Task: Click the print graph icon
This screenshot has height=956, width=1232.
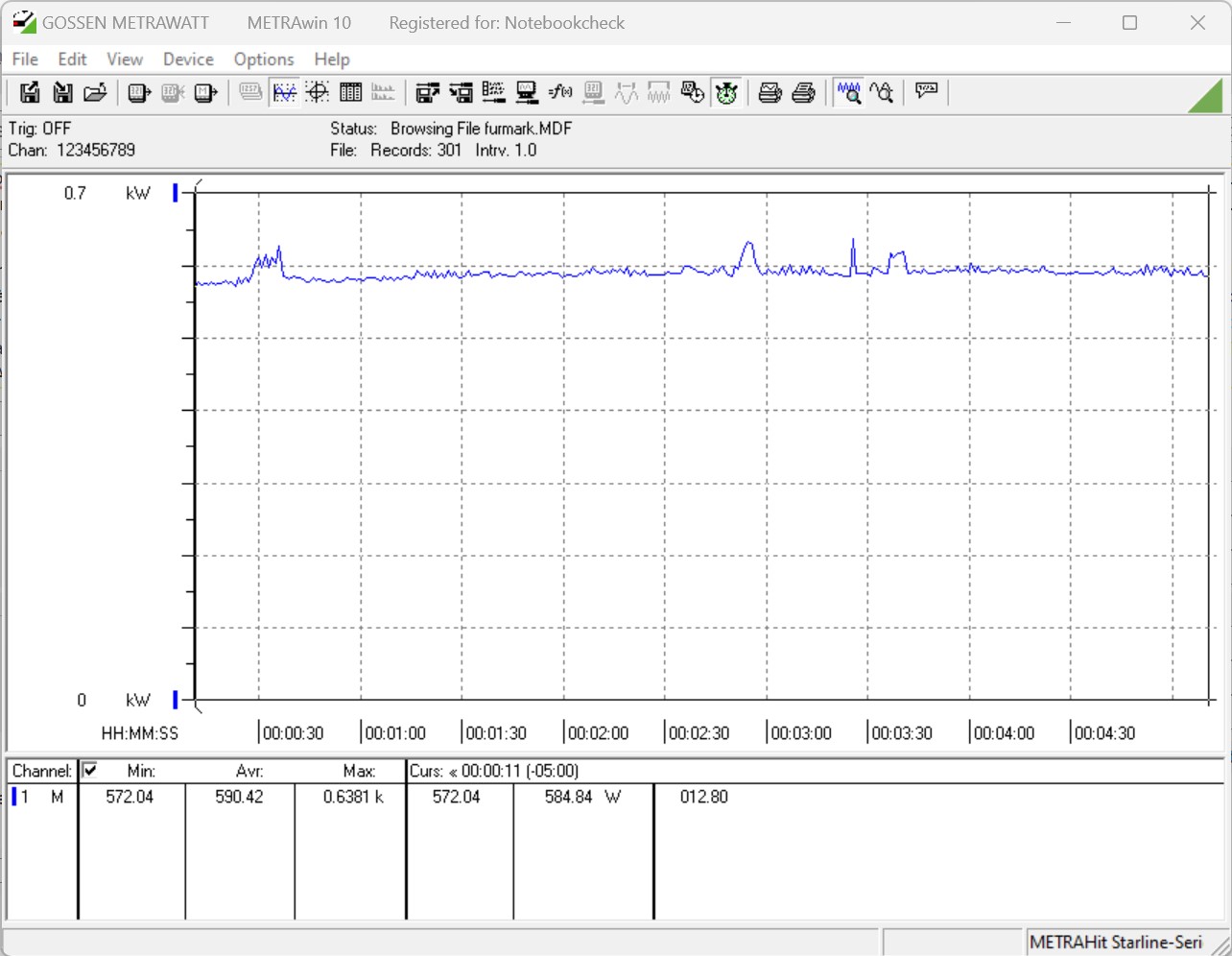Action: (770, 92)
